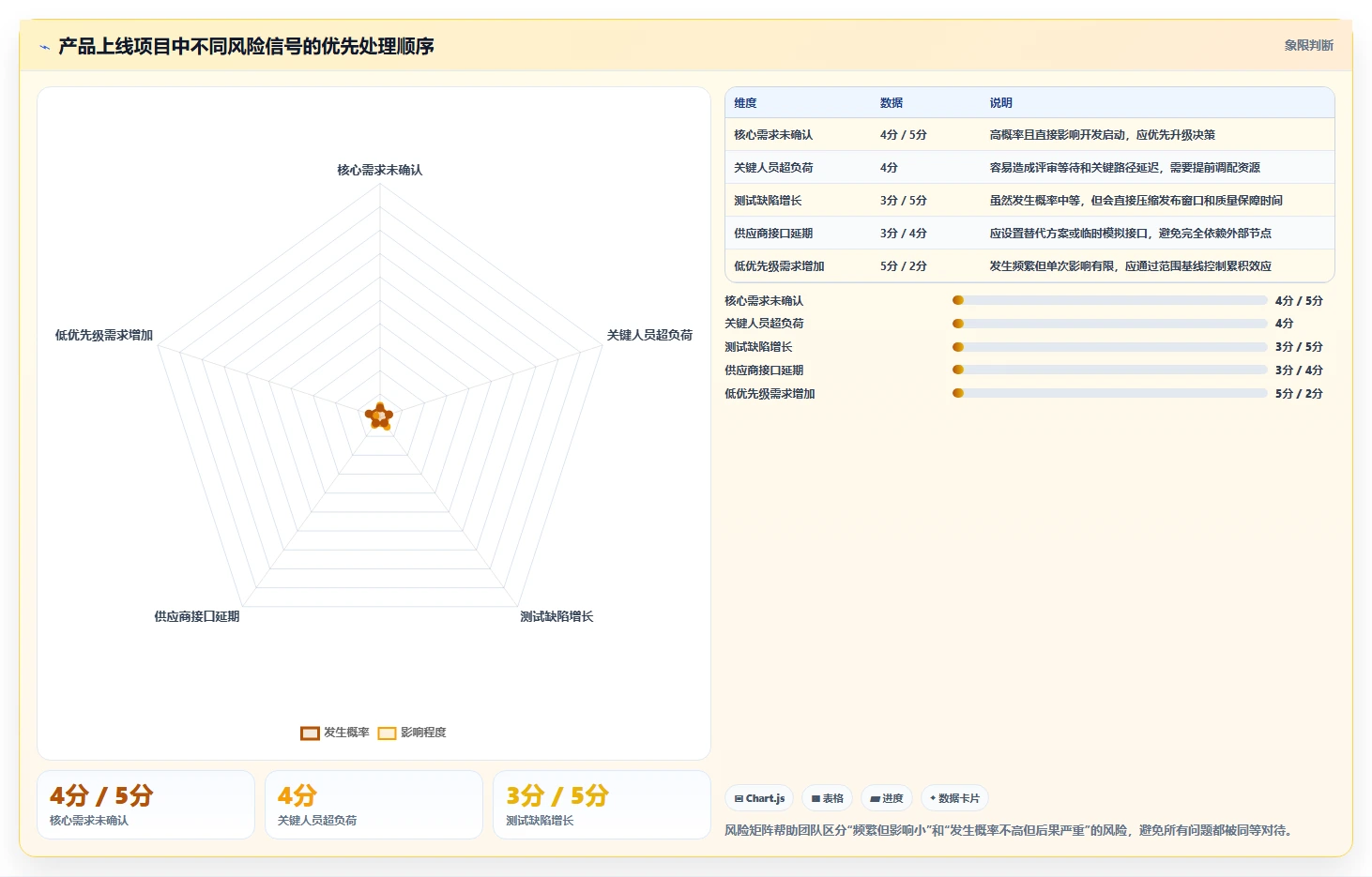Open the 3分 / 5分 测试缺陷增长 card

(x=602, y=805)
